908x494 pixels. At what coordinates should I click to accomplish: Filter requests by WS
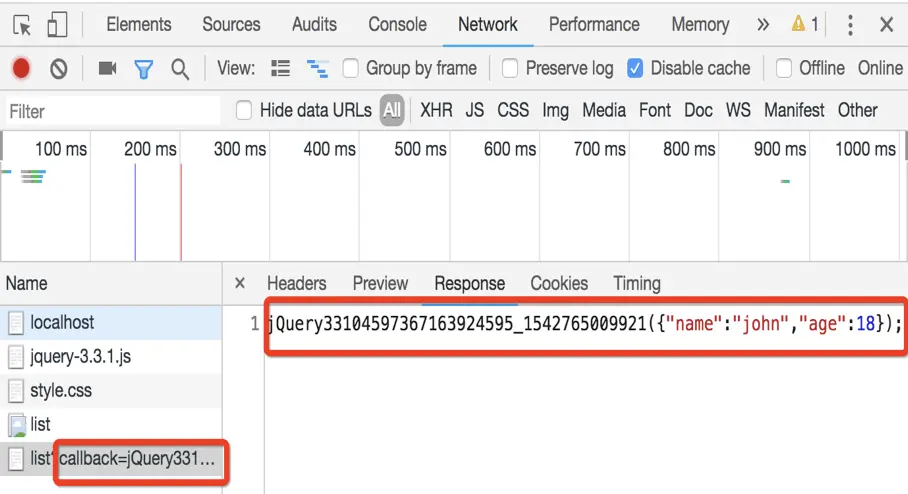click(x=738, y=110)
